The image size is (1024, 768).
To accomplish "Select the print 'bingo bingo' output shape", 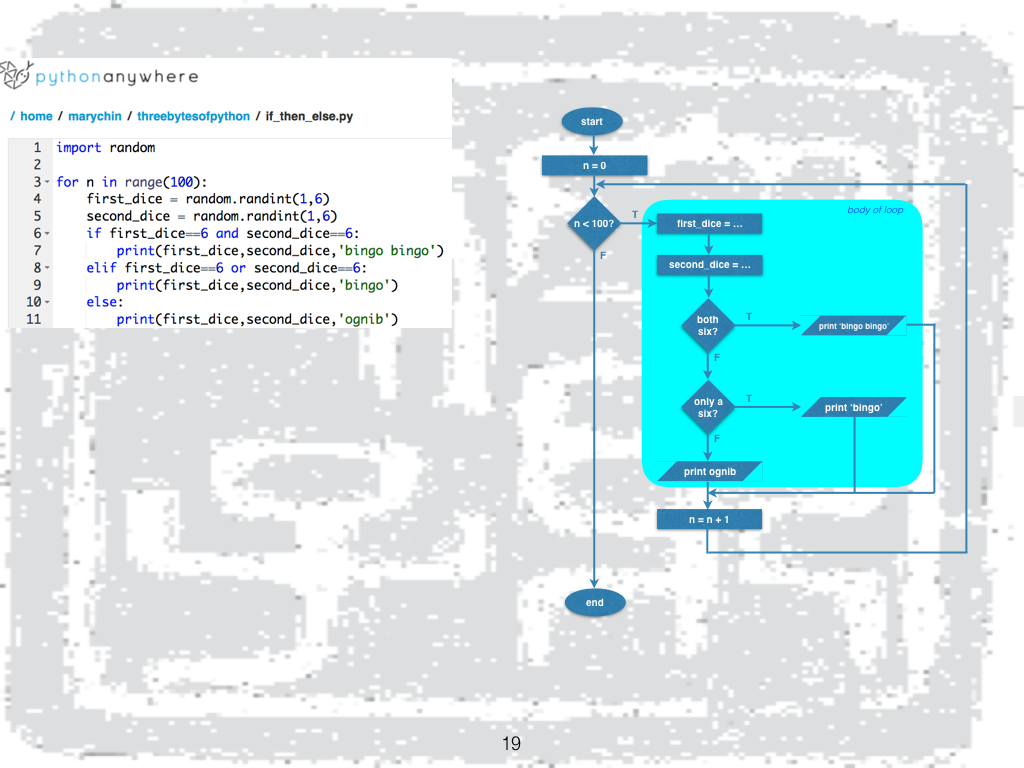I will [x=853, y=326].
